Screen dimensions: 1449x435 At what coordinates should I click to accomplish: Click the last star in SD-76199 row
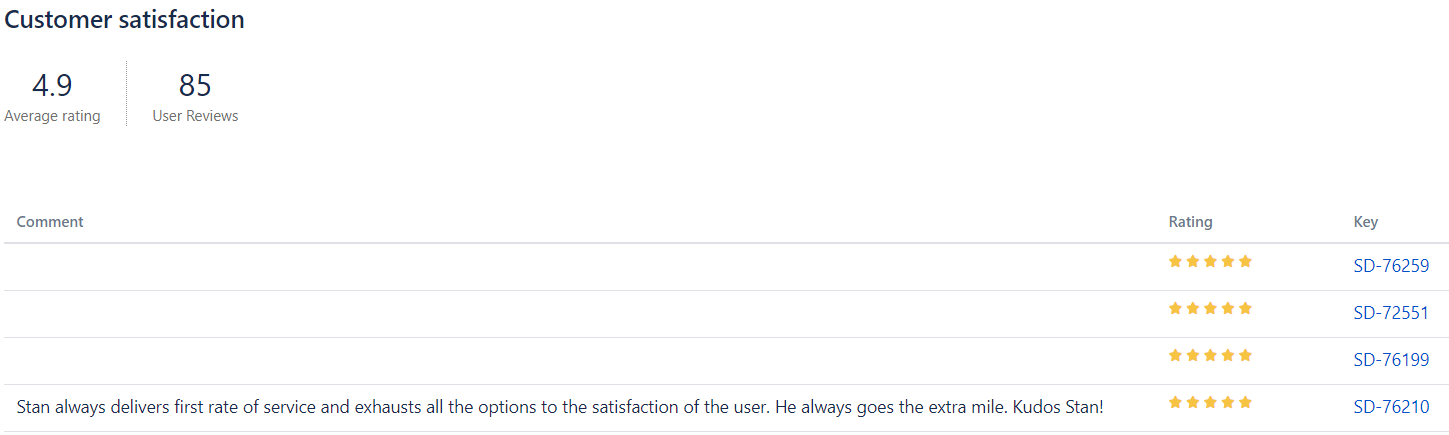(x=1245, y=356)
